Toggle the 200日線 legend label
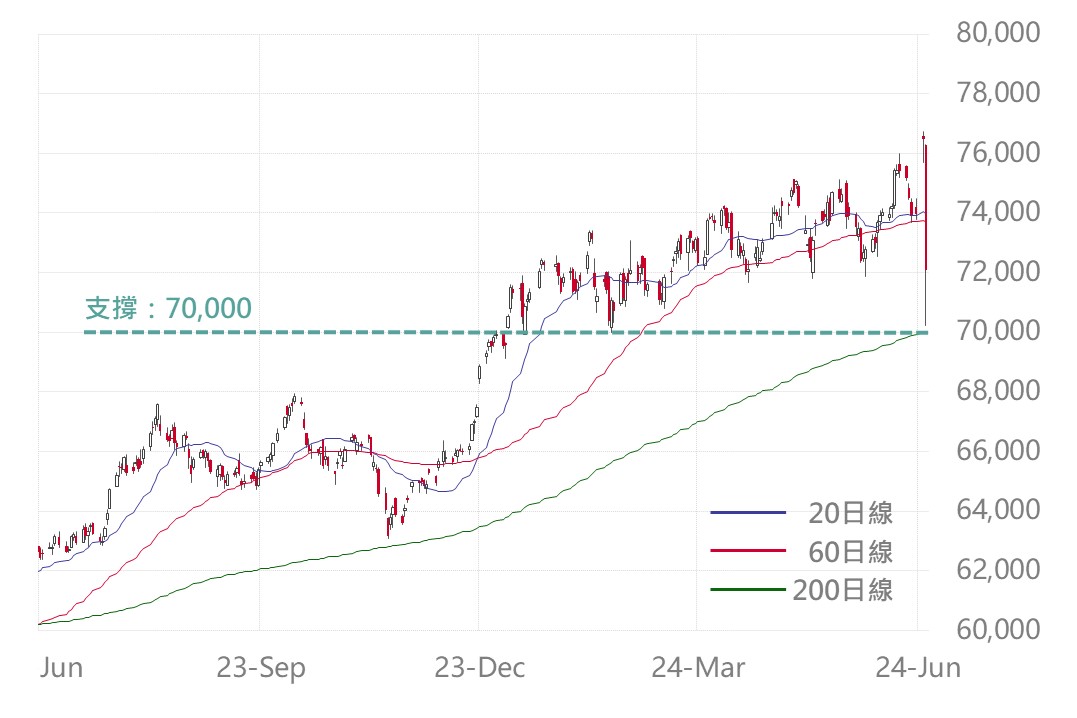Viewport: 1077px width, 718px height. [843, 590]
